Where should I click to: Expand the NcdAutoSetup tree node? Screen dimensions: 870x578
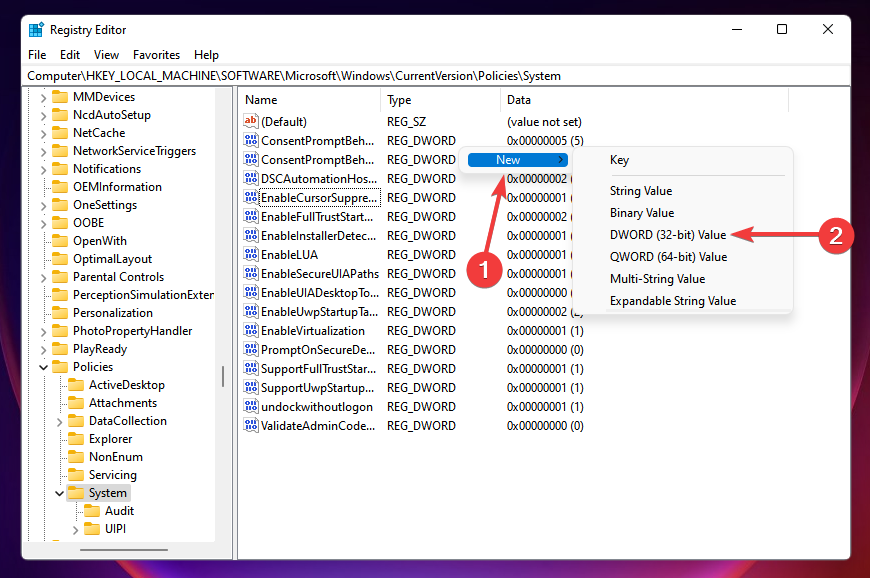43,115
